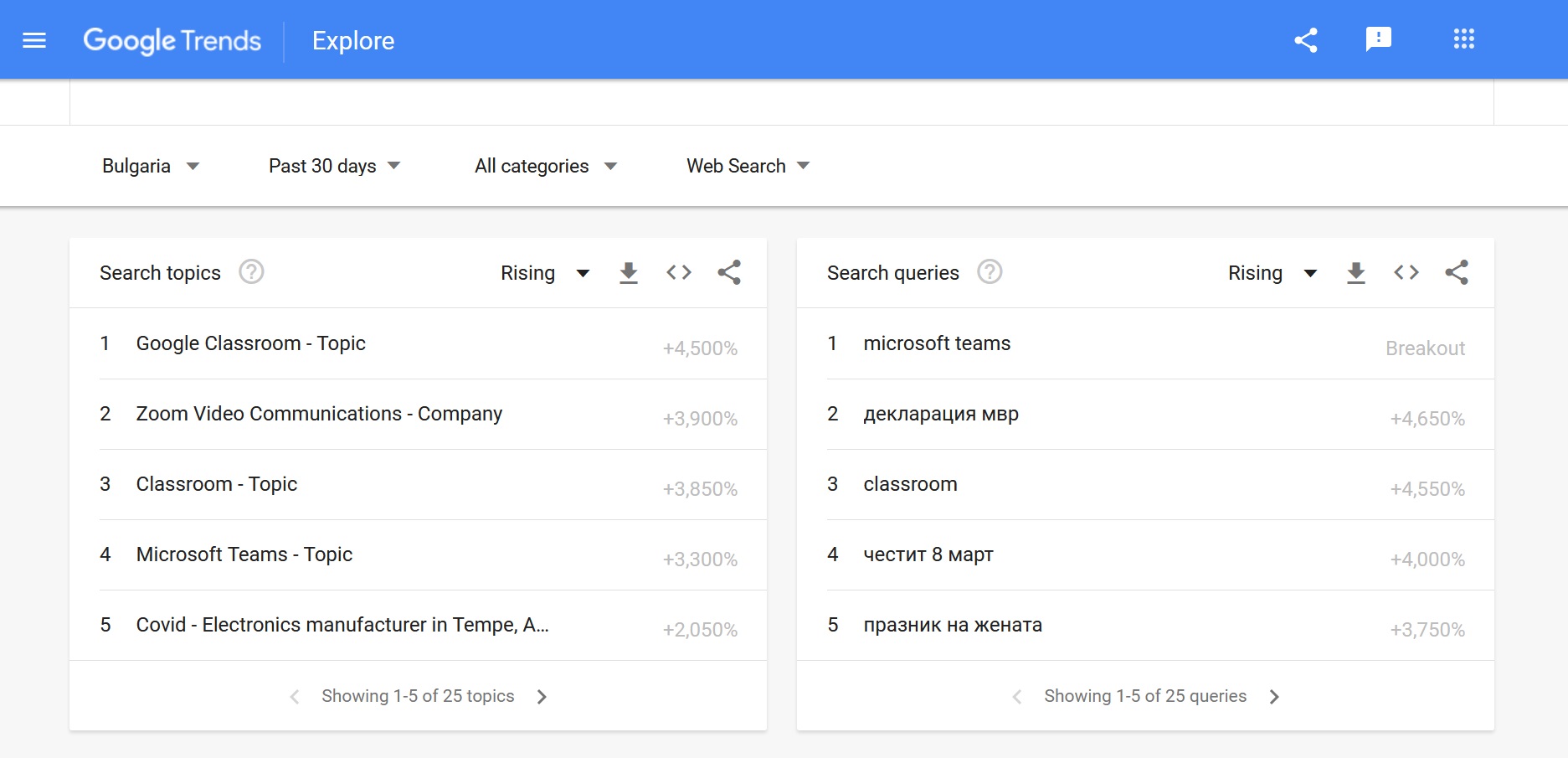Viewport: 1568px width, 758px height.
Task: Embed the Search queries widget
Action: coord(1406,272)
